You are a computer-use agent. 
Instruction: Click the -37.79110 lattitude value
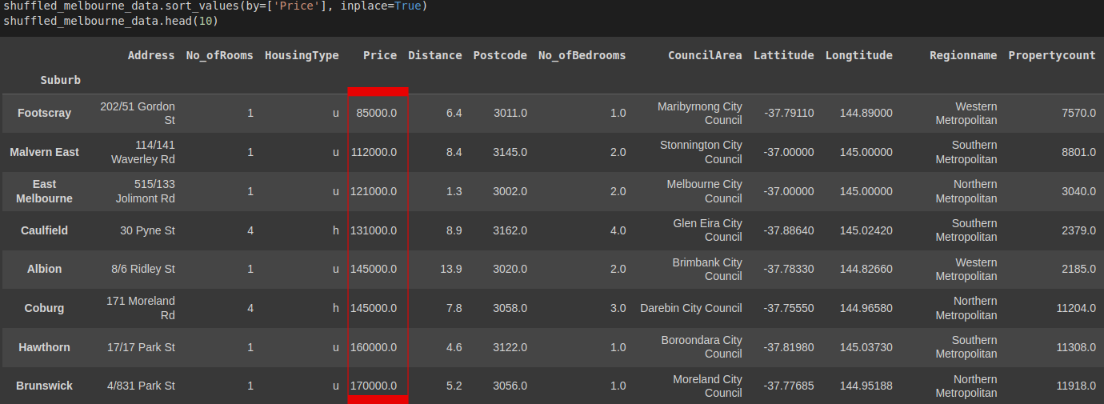[x=789, y=113]
